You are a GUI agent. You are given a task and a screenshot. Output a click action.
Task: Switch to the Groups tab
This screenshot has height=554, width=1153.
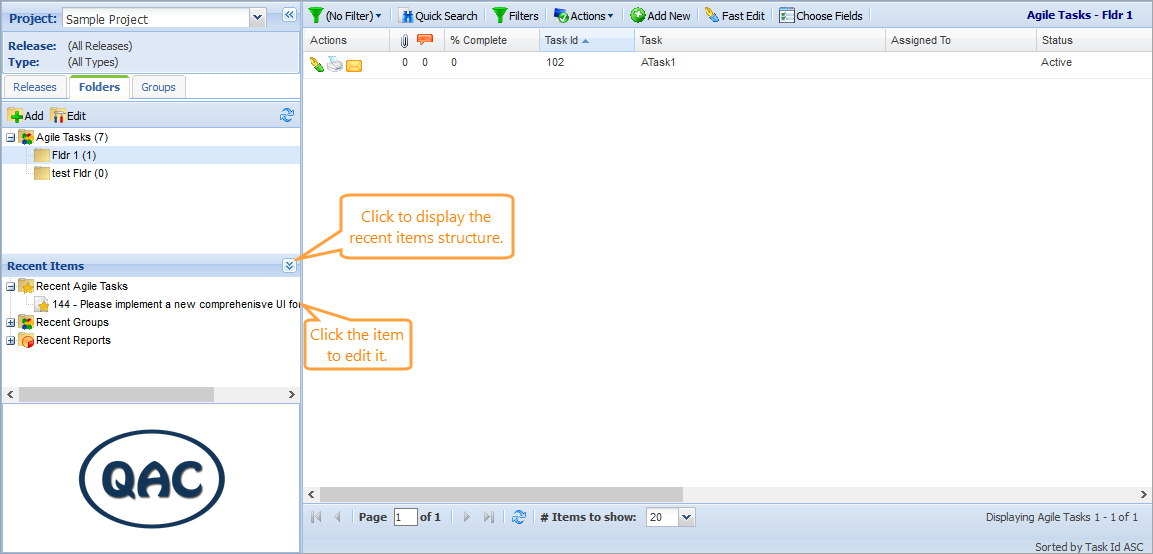(x=158, y=87)
